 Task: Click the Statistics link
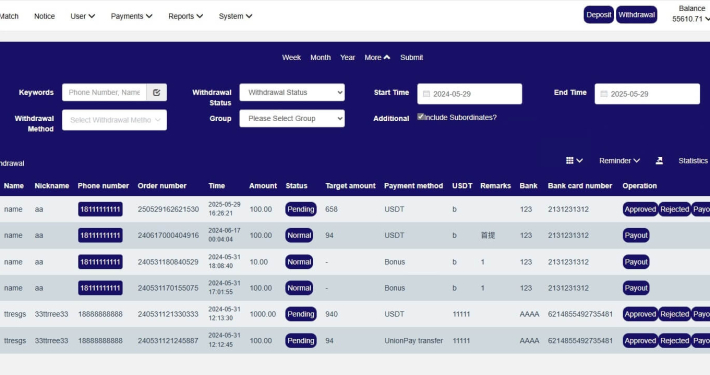point(693,161)
